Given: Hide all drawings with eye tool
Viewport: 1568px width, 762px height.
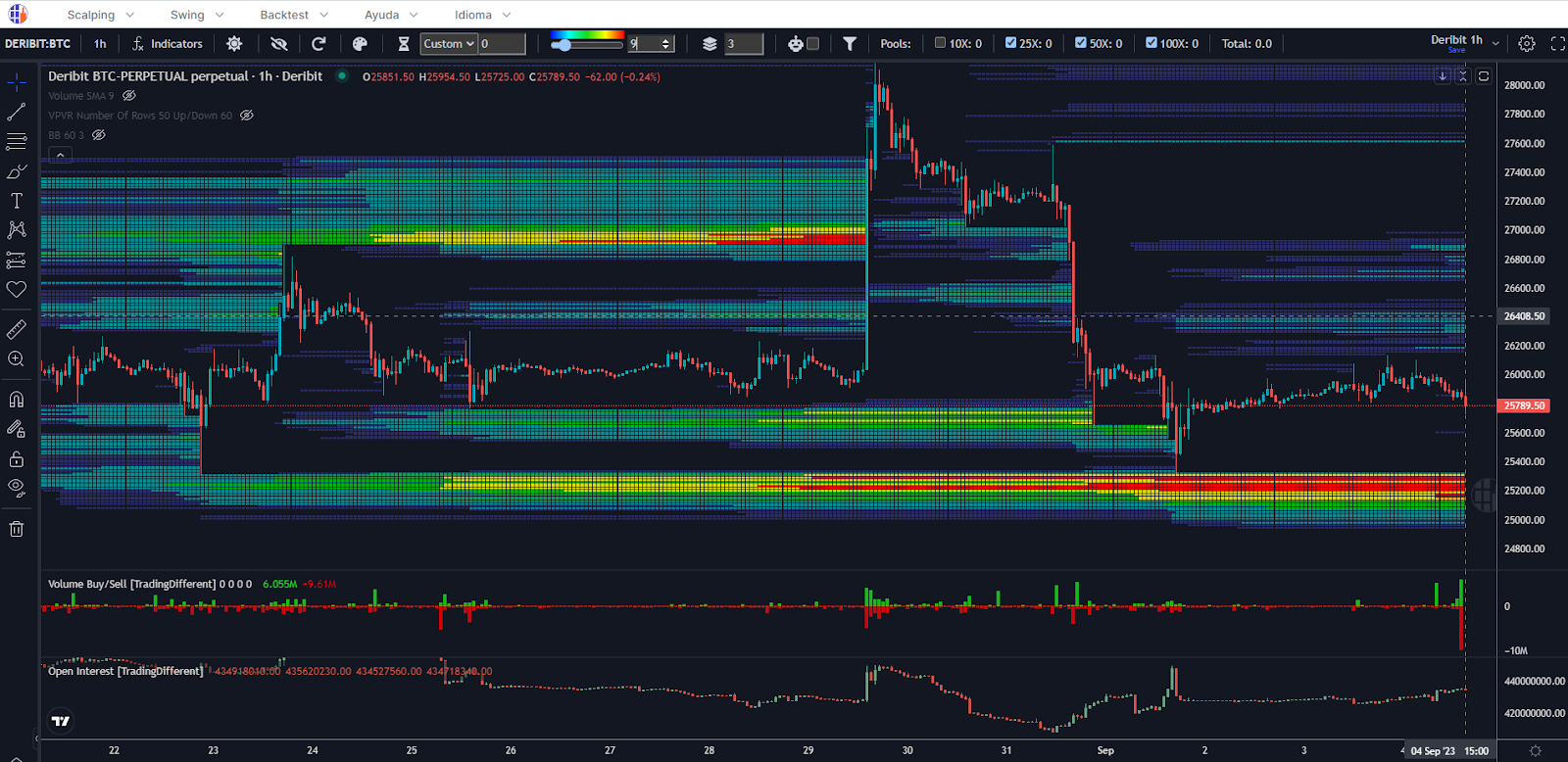Looking at the screenshot, I should [x=17, y=488].
